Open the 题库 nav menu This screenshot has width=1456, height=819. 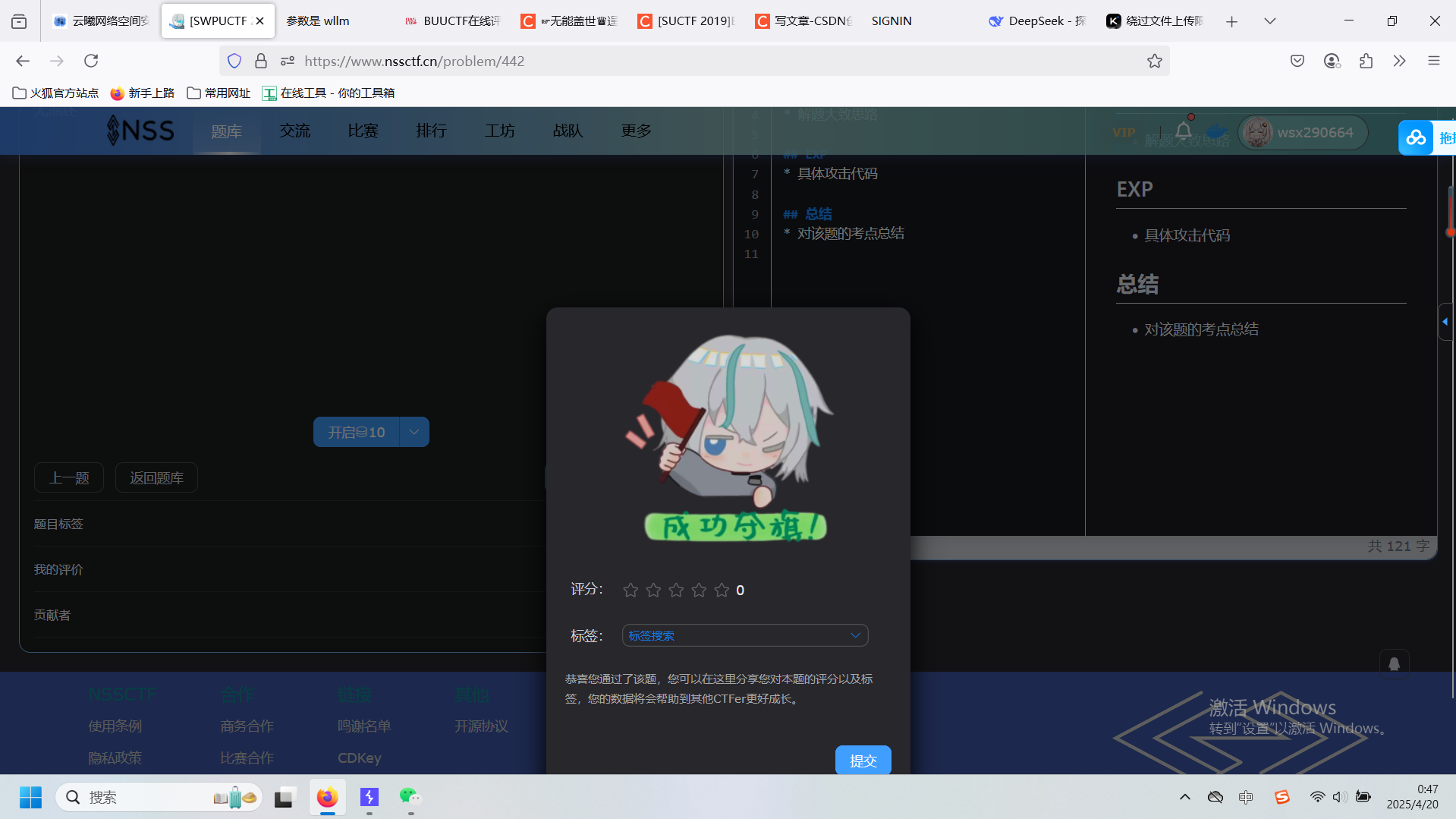tap(226, 131)
